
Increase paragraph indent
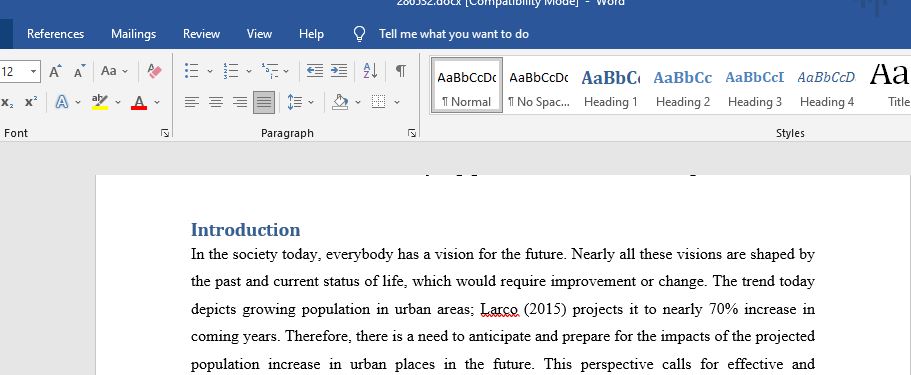pyautogui.click(x=339, y=72)
